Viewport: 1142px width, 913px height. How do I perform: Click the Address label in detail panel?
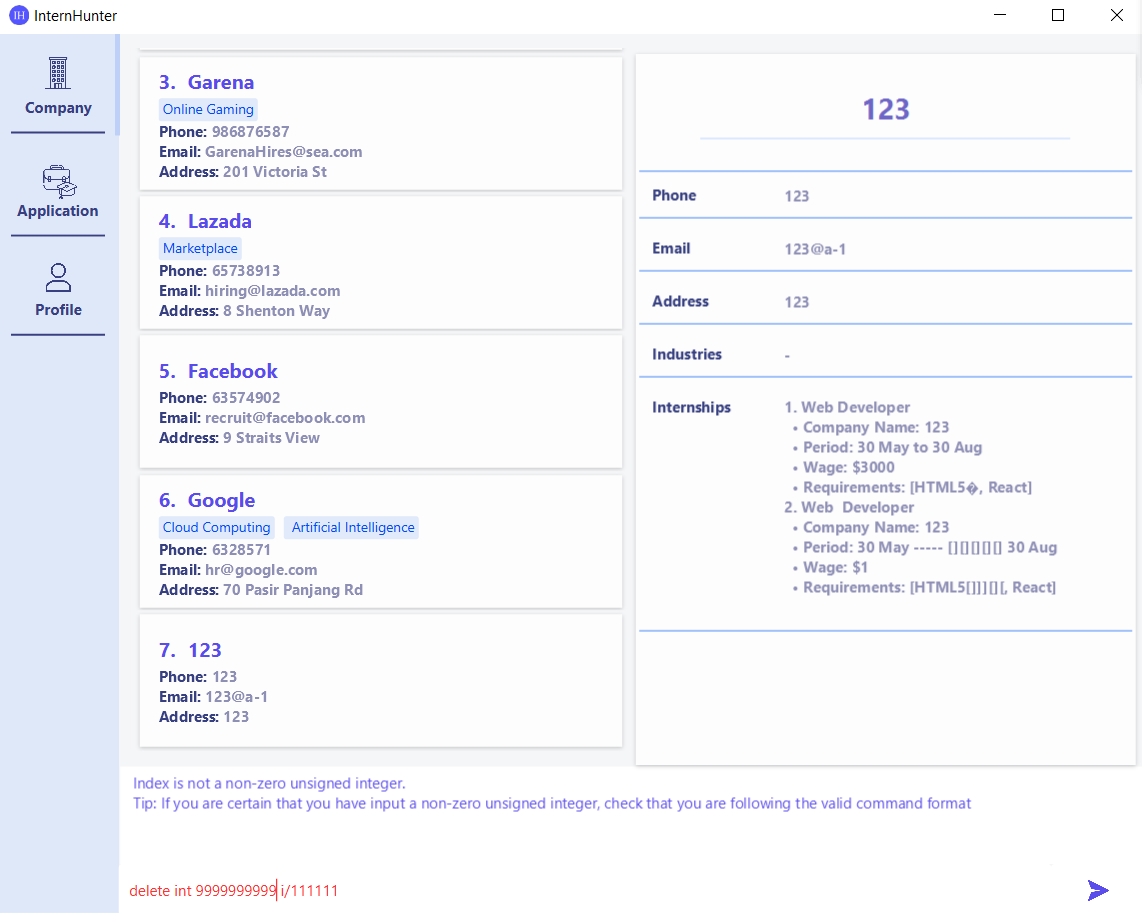[x=680, y=301]
